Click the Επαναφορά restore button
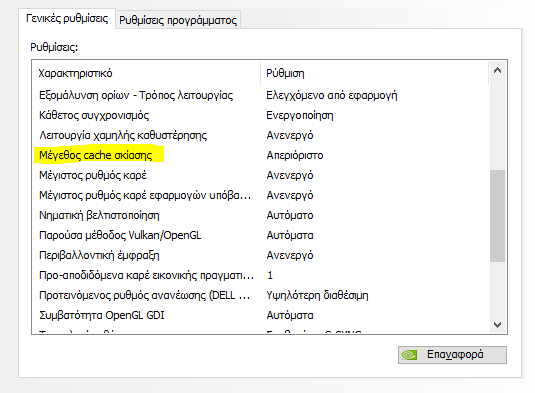This screenshot has height=393, width=535. (452, 355)
